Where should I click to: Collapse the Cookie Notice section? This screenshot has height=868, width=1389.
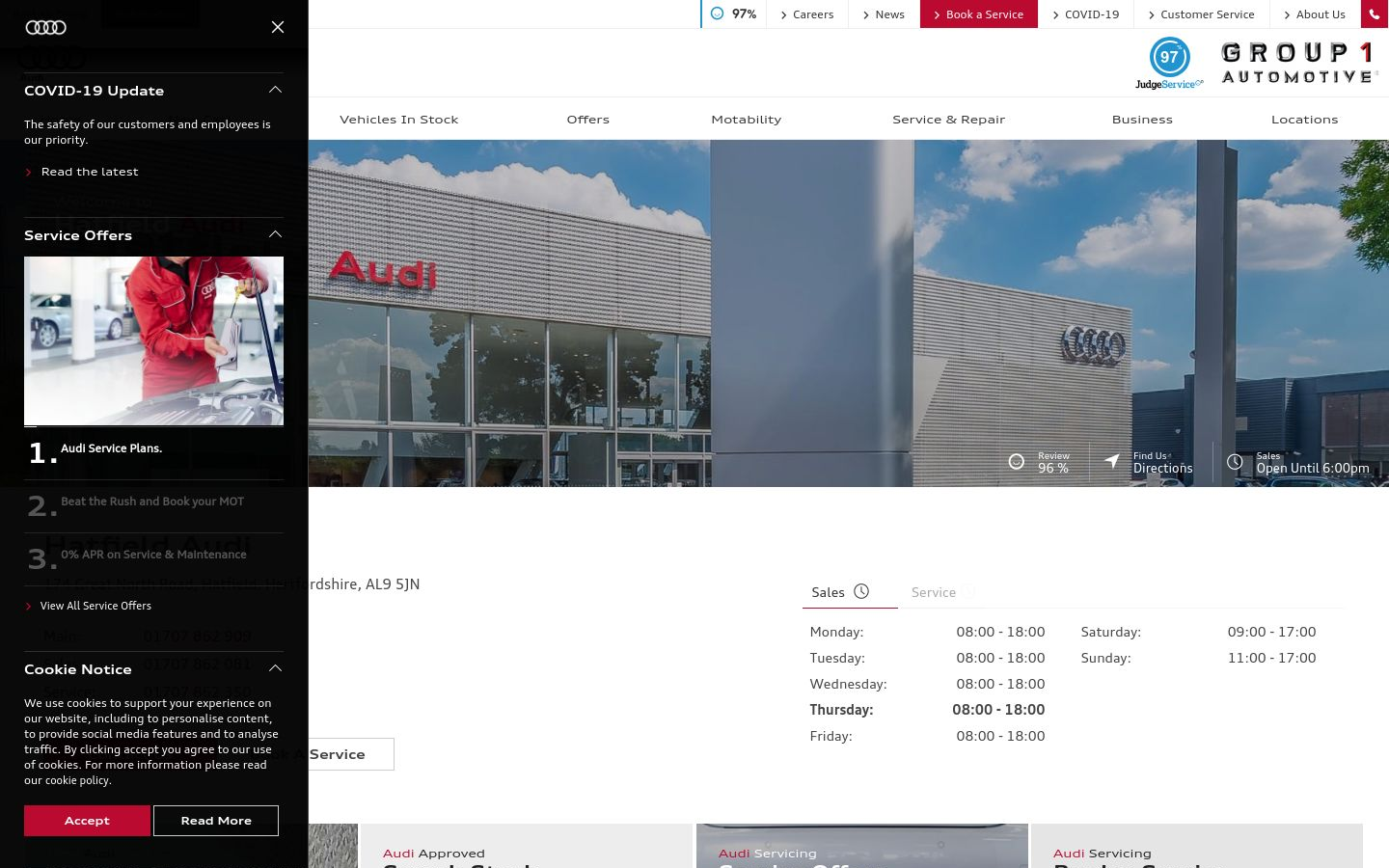[275, 668]
